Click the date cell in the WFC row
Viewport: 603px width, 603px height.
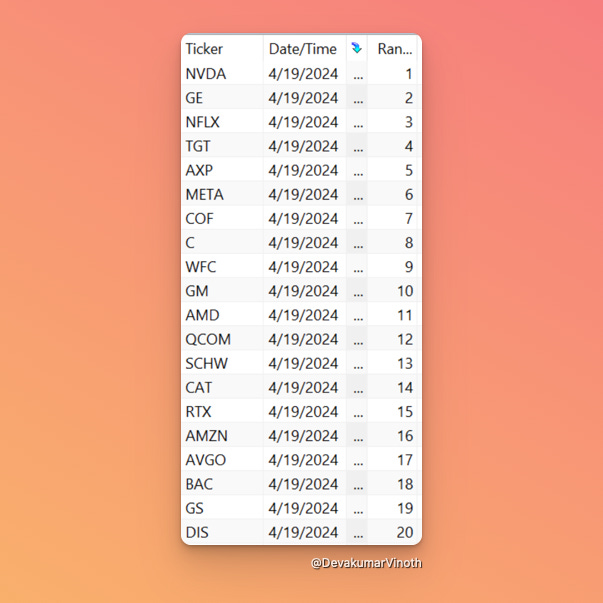[x=305, y=267]
